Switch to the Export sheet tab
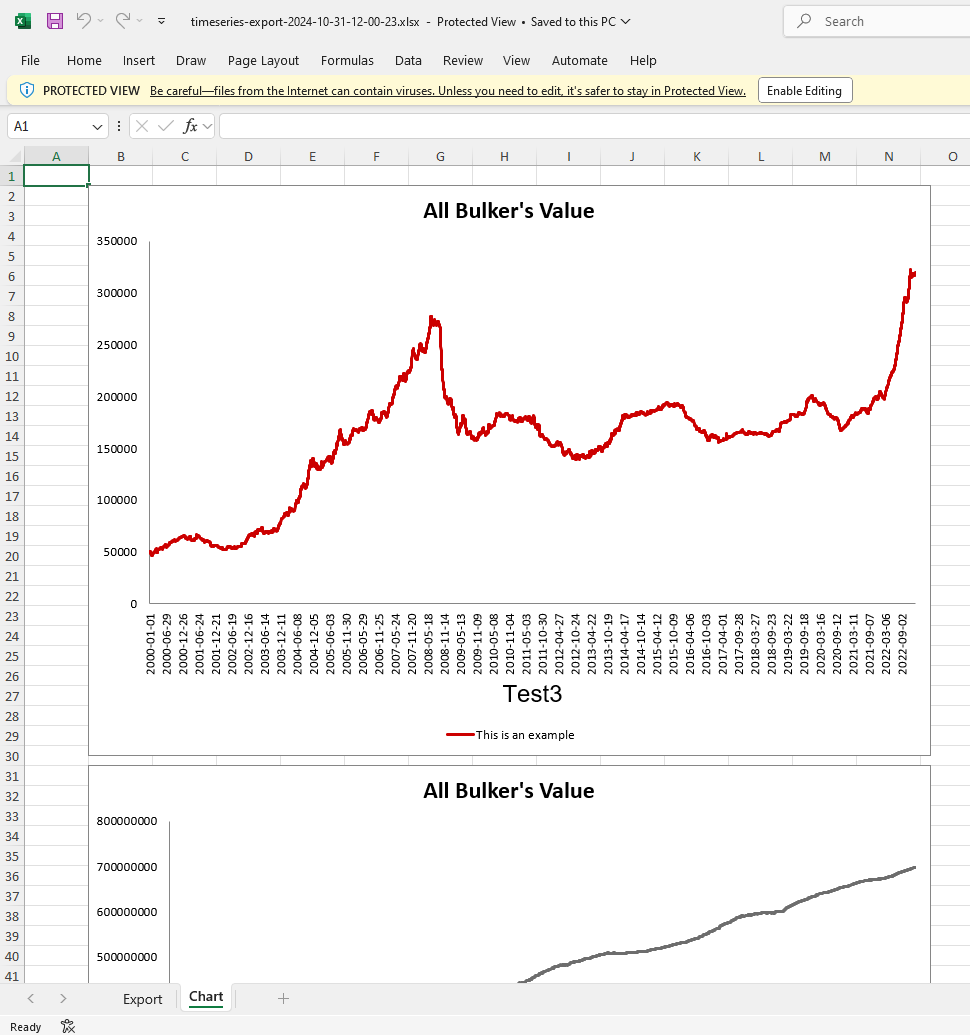The image size is (970, 1035). (143, 998)
